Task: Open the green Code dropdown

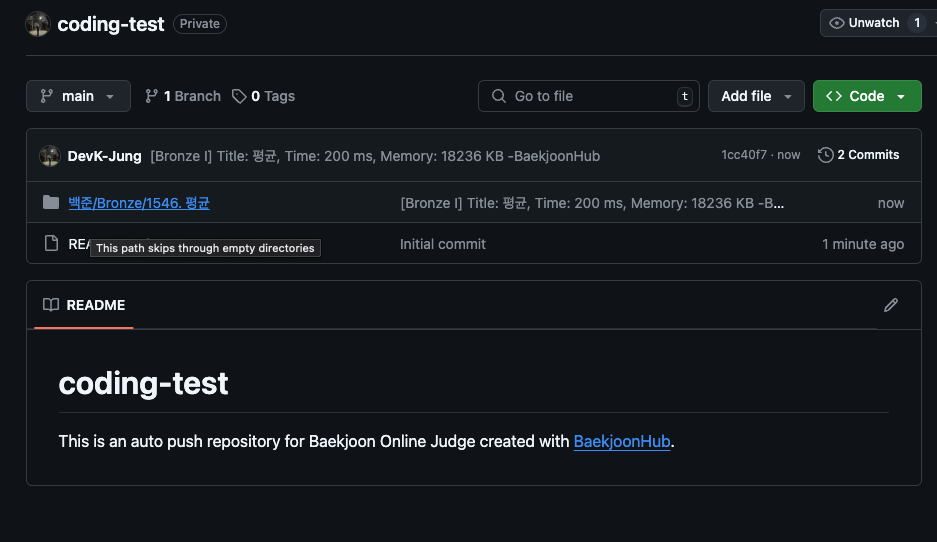Action: [866, 96]
